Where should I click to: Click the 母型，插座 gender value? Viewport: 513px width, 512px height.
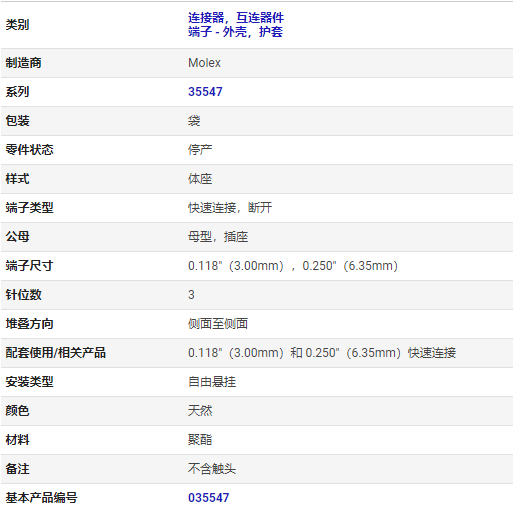[x=218, y=237]
